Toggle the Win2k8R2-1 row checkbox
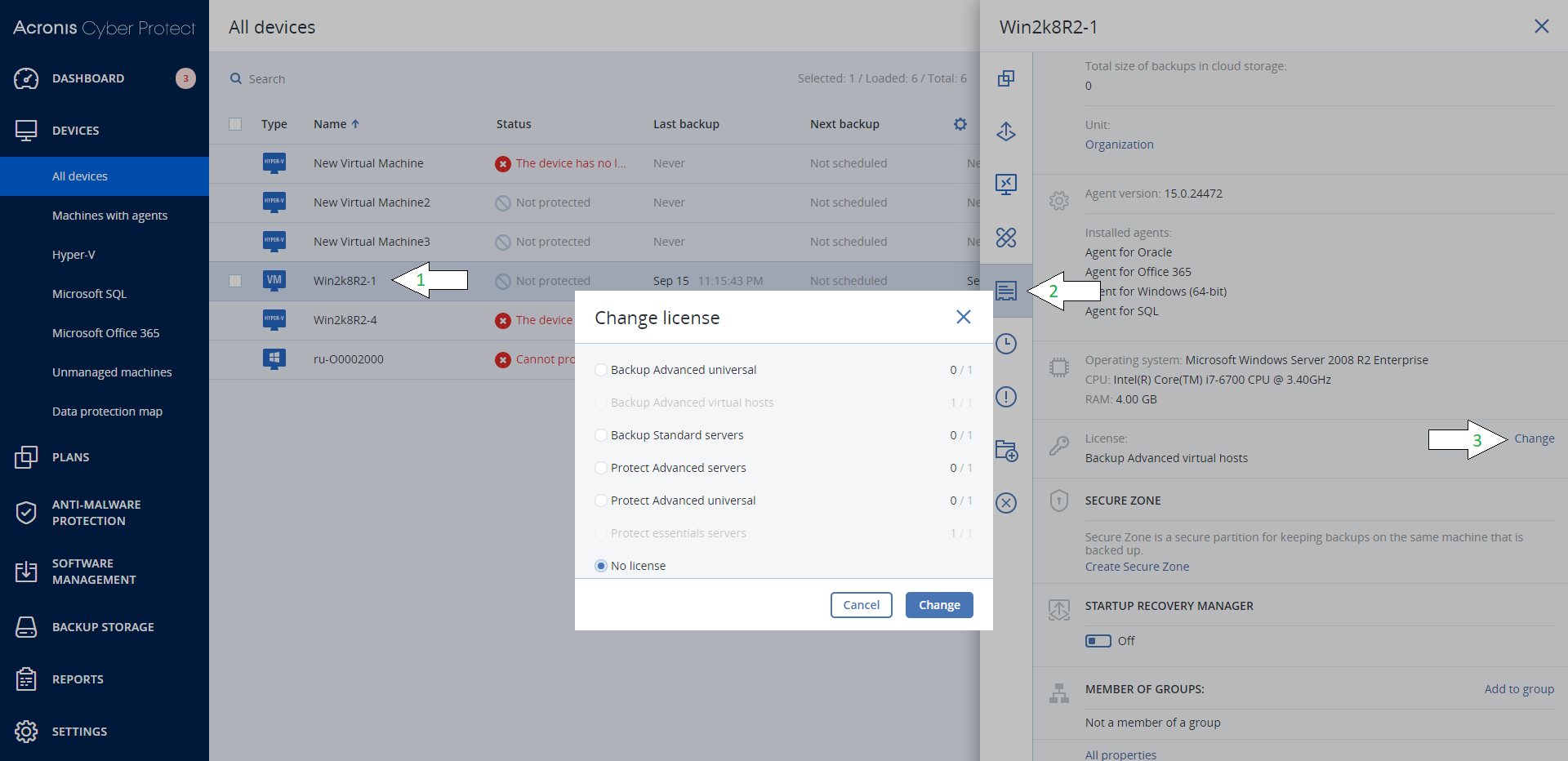Image resolution: width=1568 pixels, height=761 pixels. pyautogui.click(x=235, y=281)
